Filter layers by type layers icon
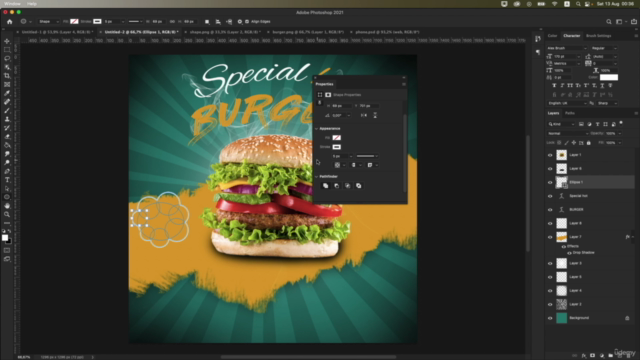640x360 pixels. [x=598, y=124]
